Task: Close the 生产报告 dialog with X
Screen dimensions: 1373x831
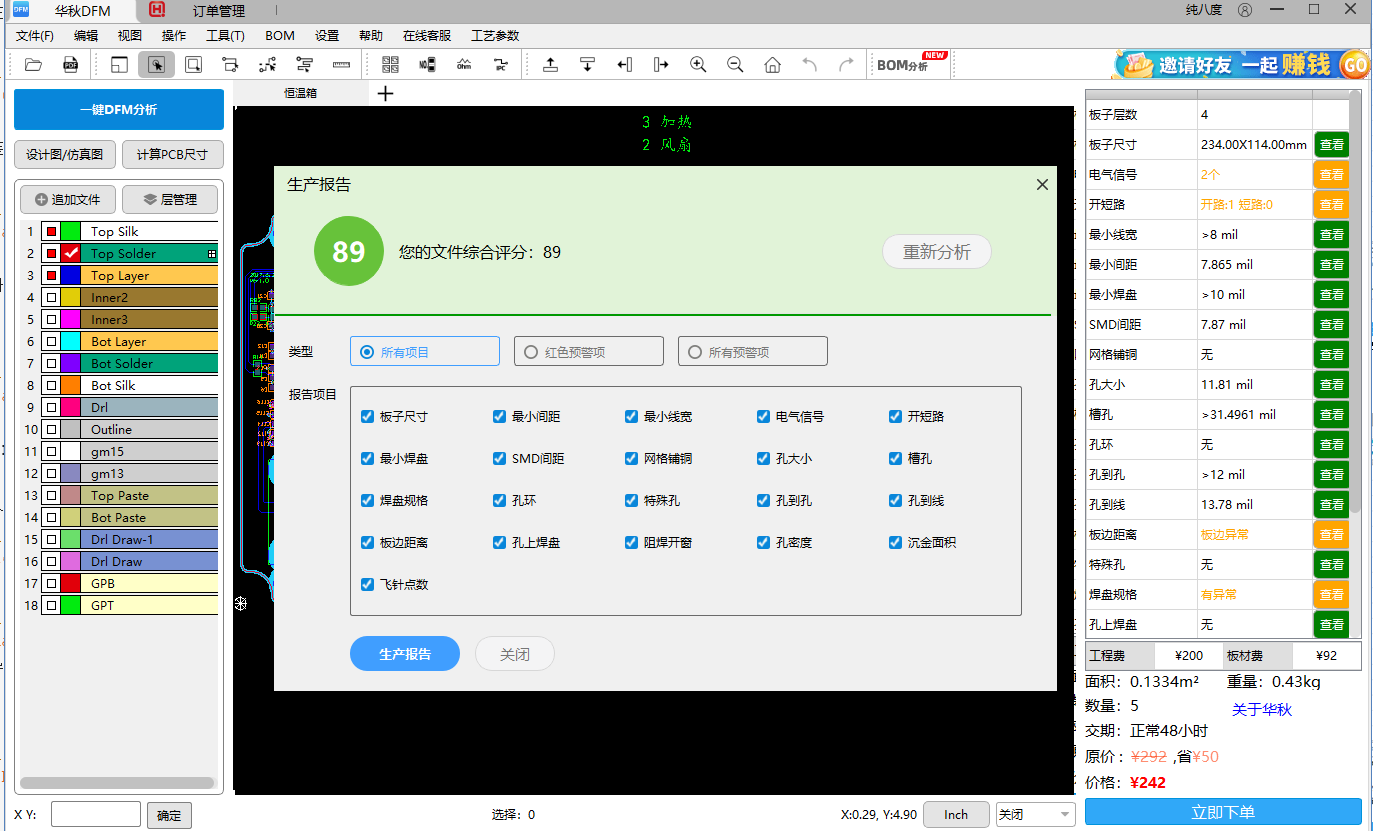Action: pyautogui.click(x=1042, y=185)
